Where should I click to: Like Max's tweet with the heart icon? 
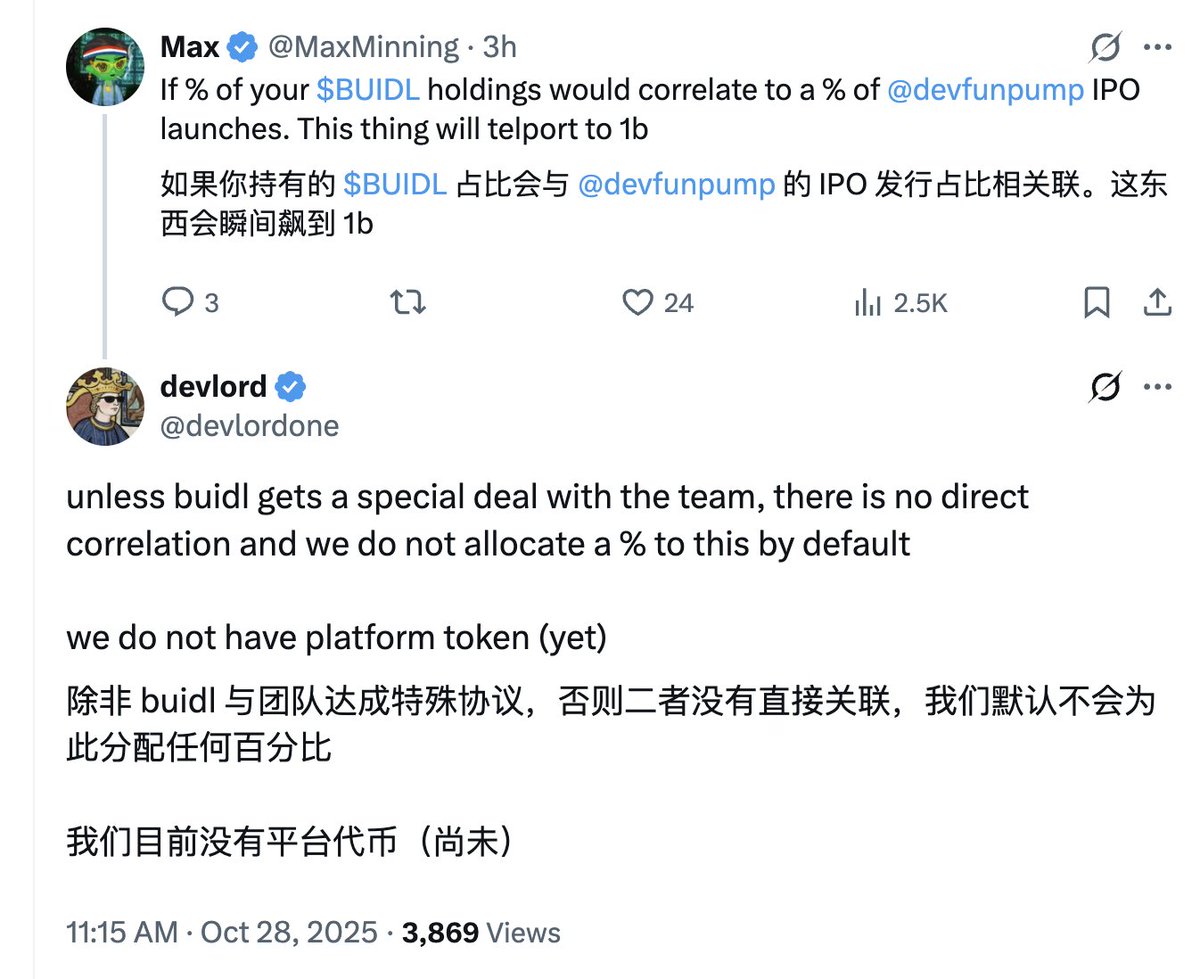coord(637,301)
